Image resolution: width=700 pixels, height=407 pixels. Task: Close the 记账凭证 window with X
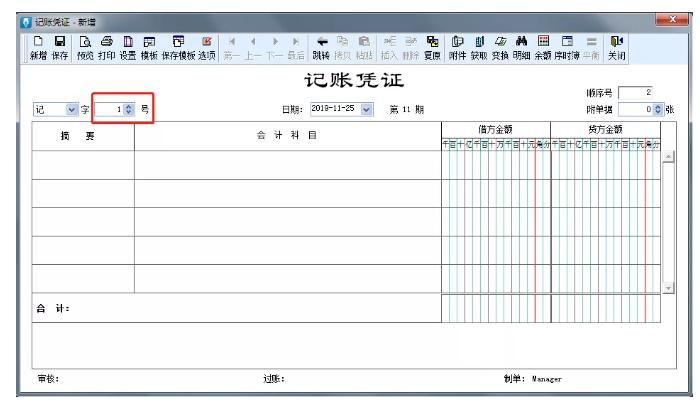coord(672,19)
